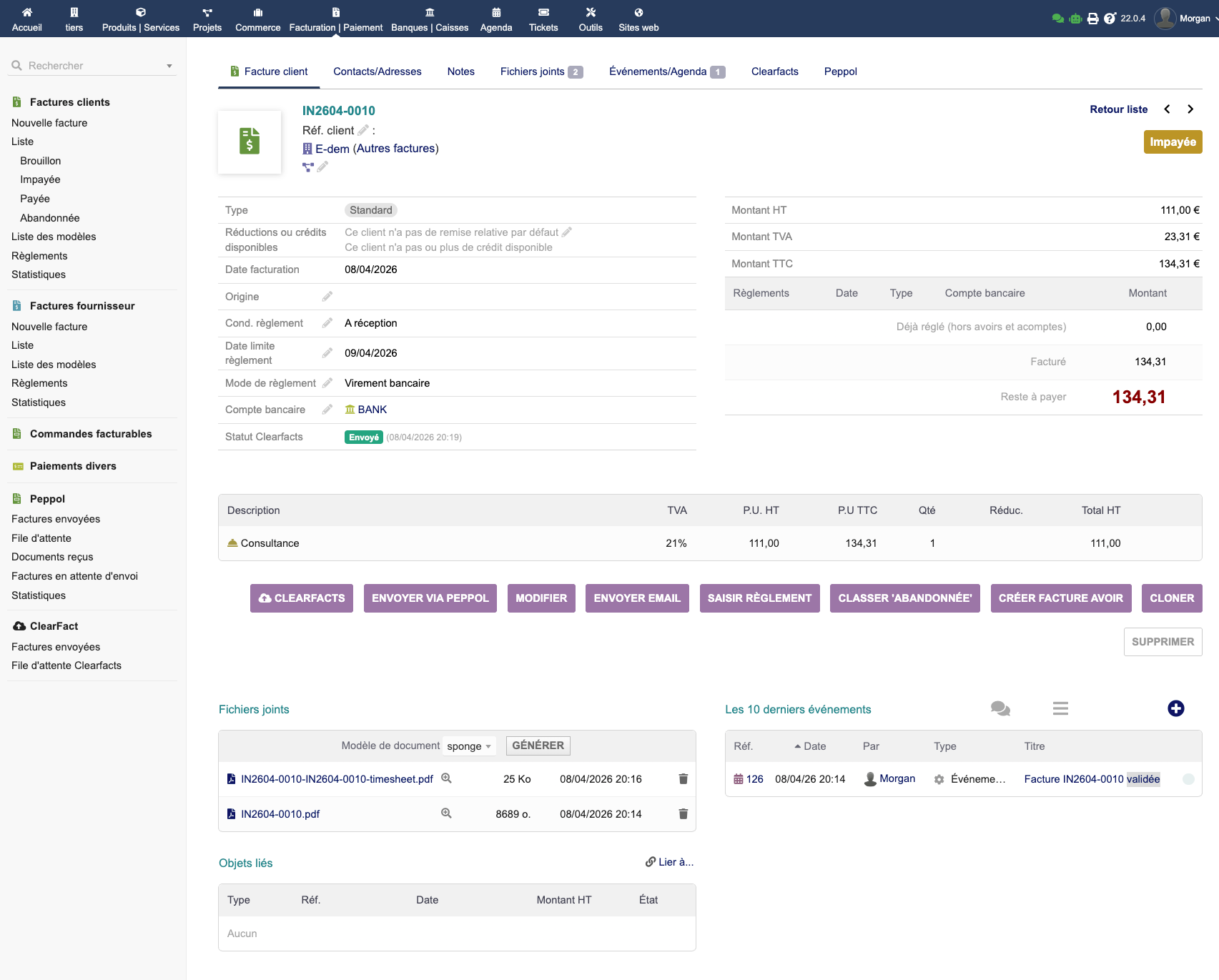Screen dimensions: 1219x980
Task: Preview the timesheet PDF with magnifier icon
Action: pyautogui.click(x=446, y=778)
